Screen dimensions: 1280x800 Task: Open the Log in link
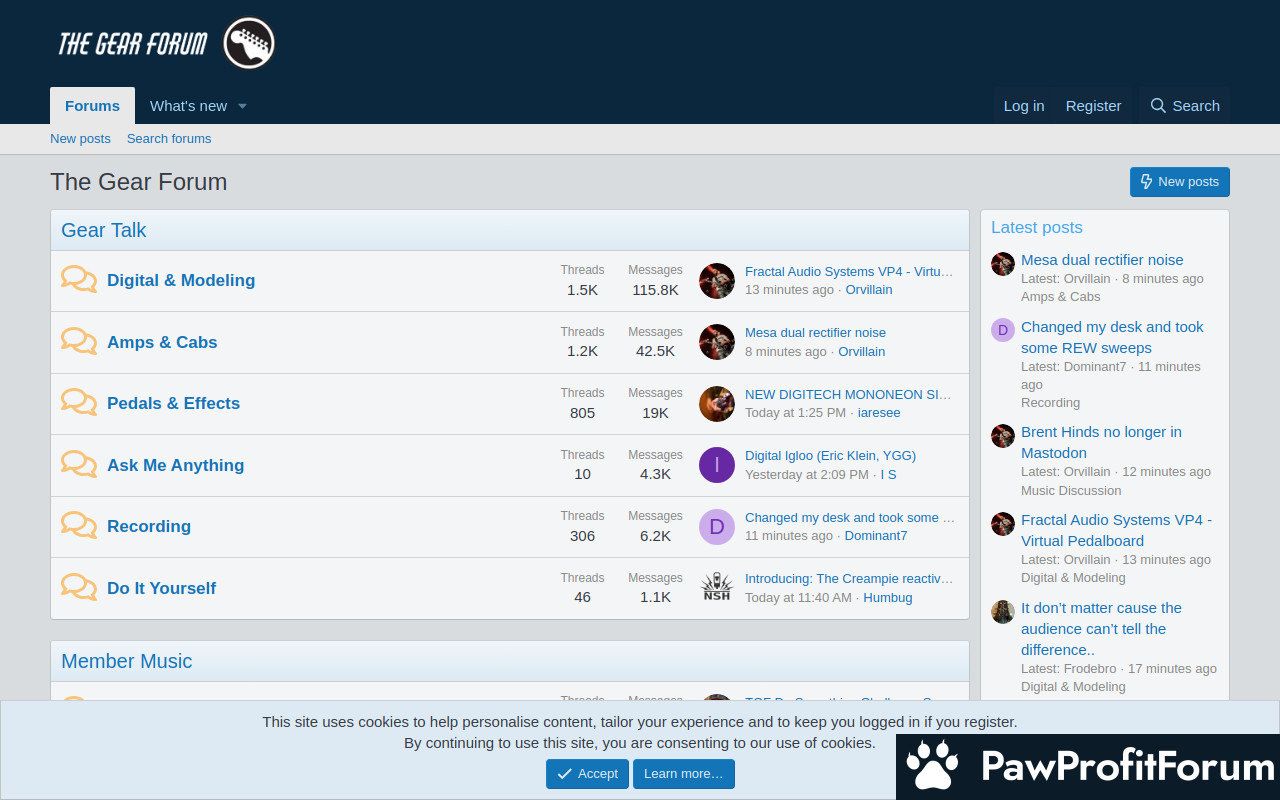click(1023, 106)
